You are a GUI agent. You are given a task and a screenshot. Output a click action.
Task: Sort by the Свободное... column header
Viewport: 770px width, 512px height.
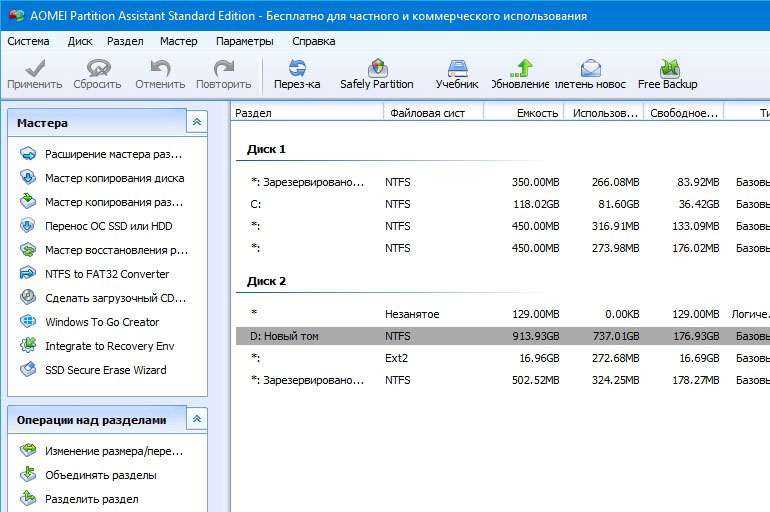[x=684, y=113]
